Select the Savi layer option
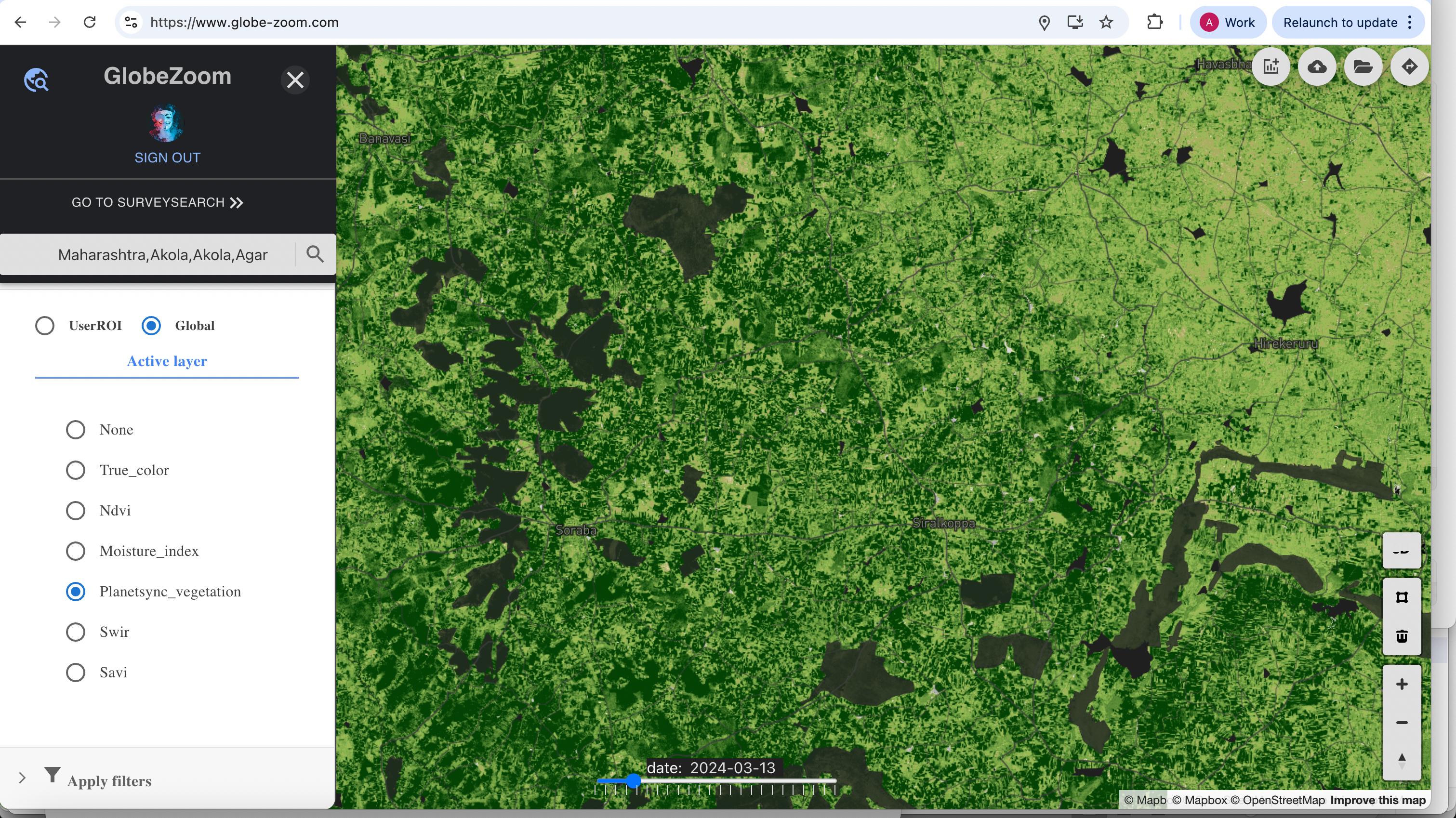 point(75,672)
